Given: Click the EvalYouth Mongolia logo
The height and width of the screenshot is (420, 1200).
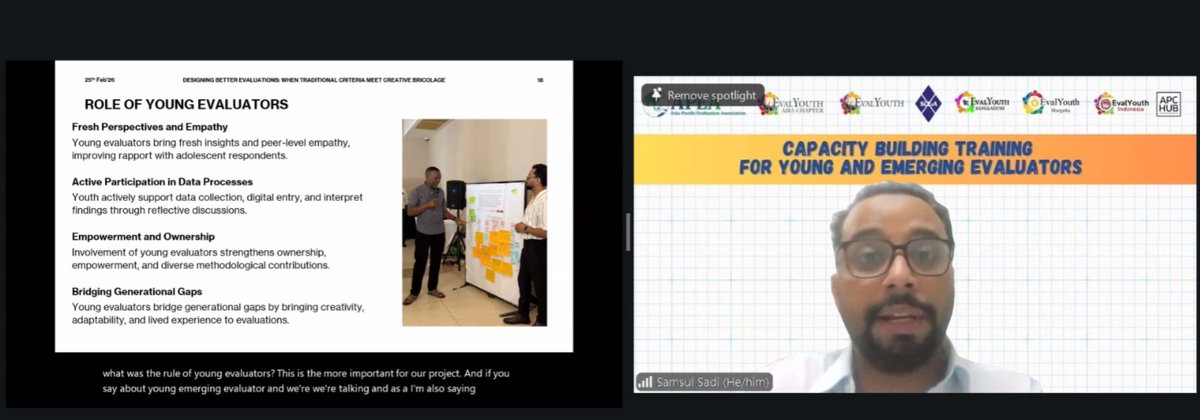Looking at the screenshot, I should pos(1052,102).
